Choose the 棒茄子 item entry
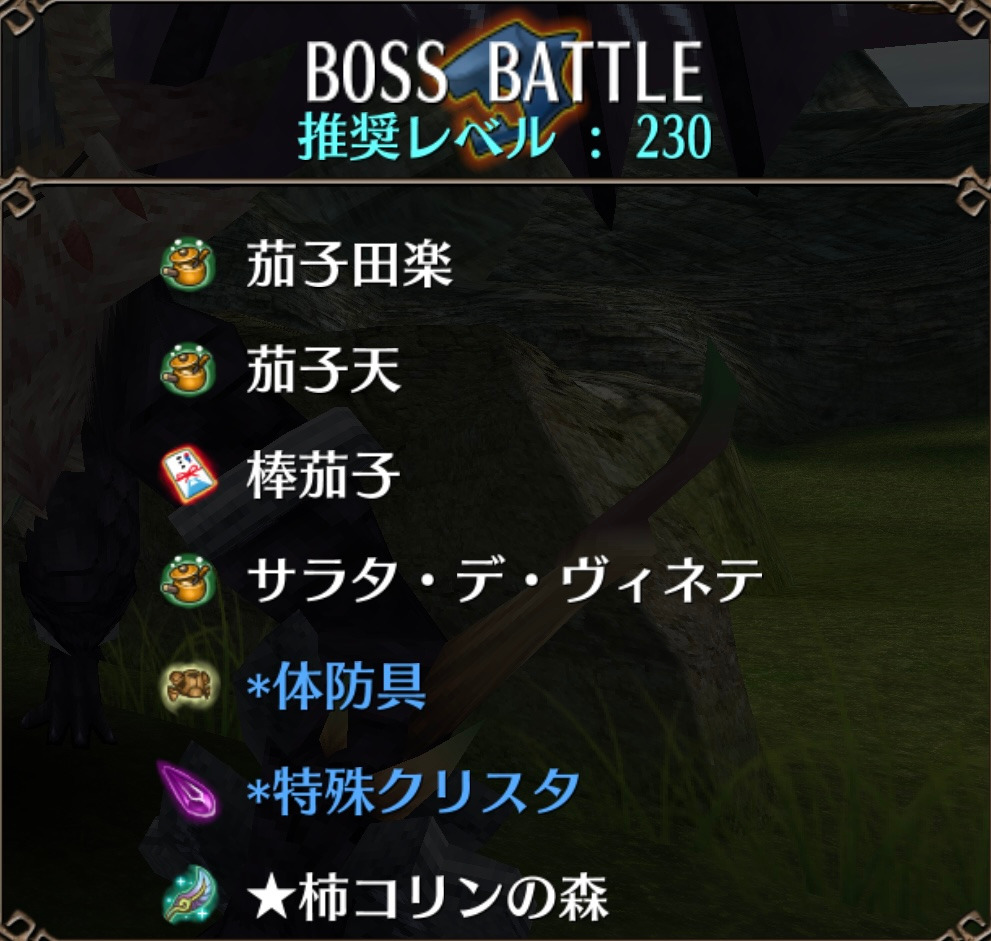 [x=324, y=475]
